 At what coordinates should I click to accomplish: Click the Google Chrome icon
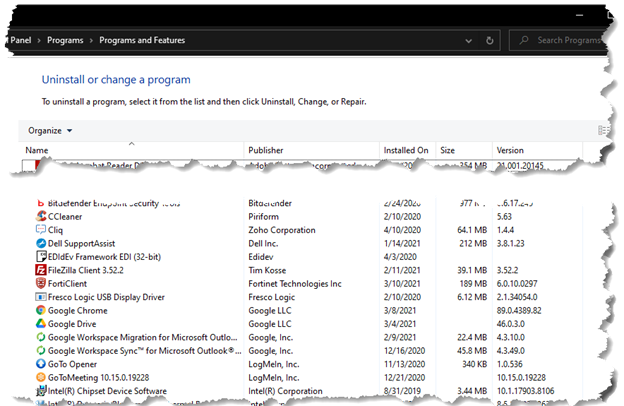coord(41,310)
